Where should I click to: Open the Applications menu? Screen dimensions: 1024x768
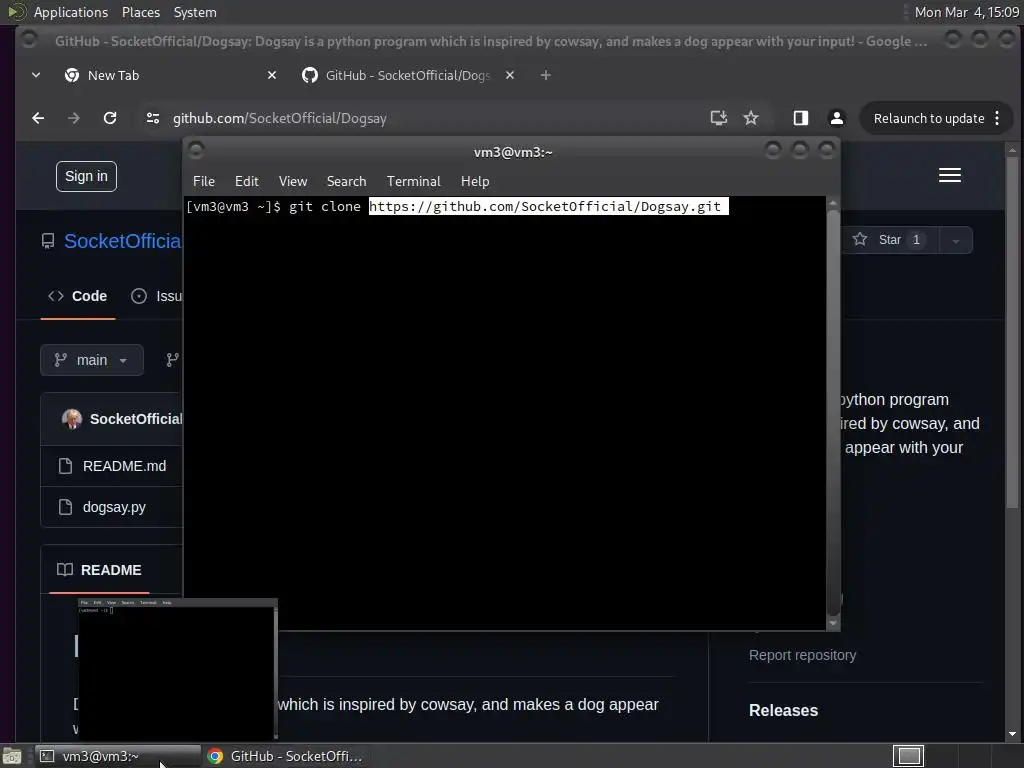tap(62, 12)
